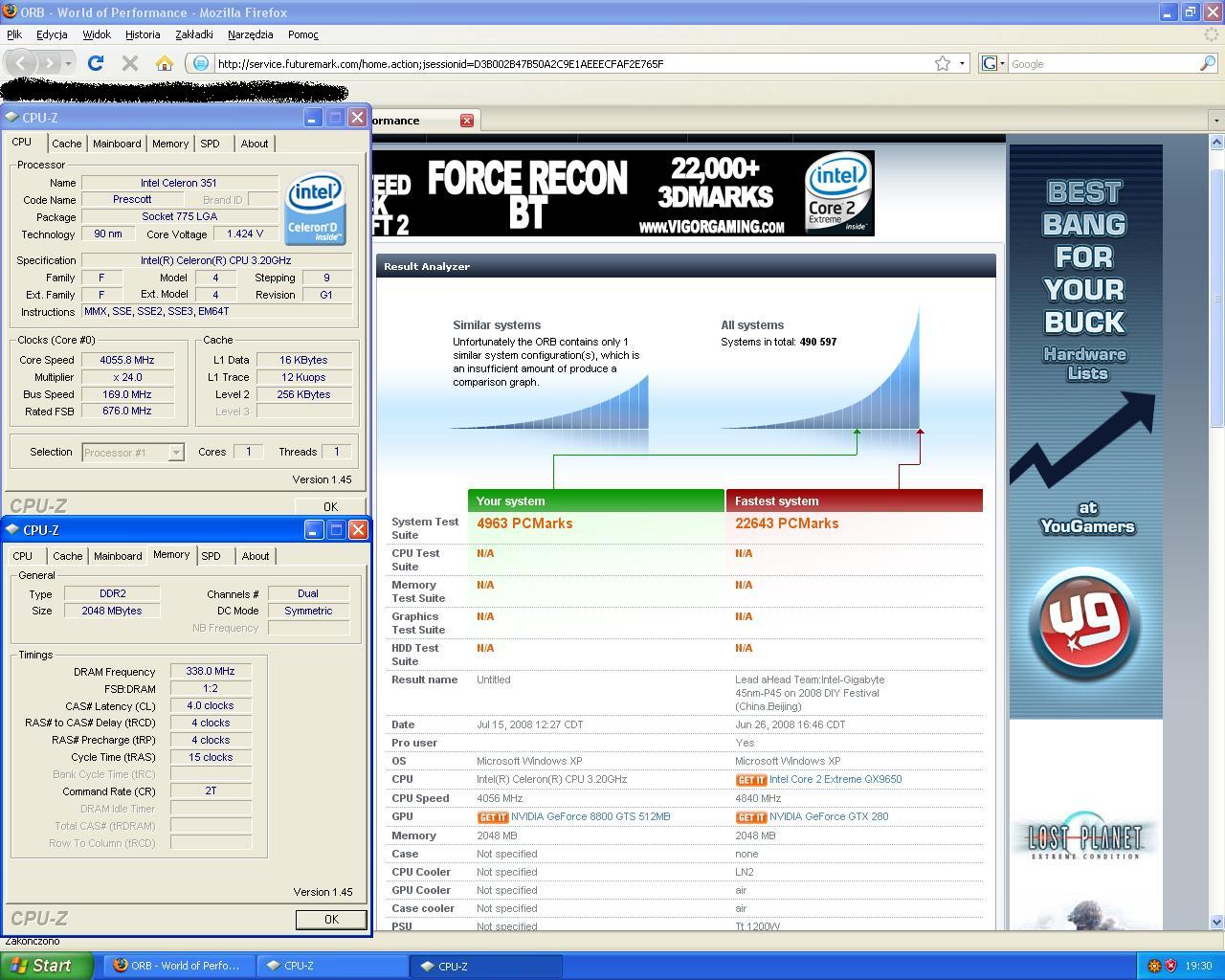Click GET IT badge beside 8800 GTS

click(493, 817)
